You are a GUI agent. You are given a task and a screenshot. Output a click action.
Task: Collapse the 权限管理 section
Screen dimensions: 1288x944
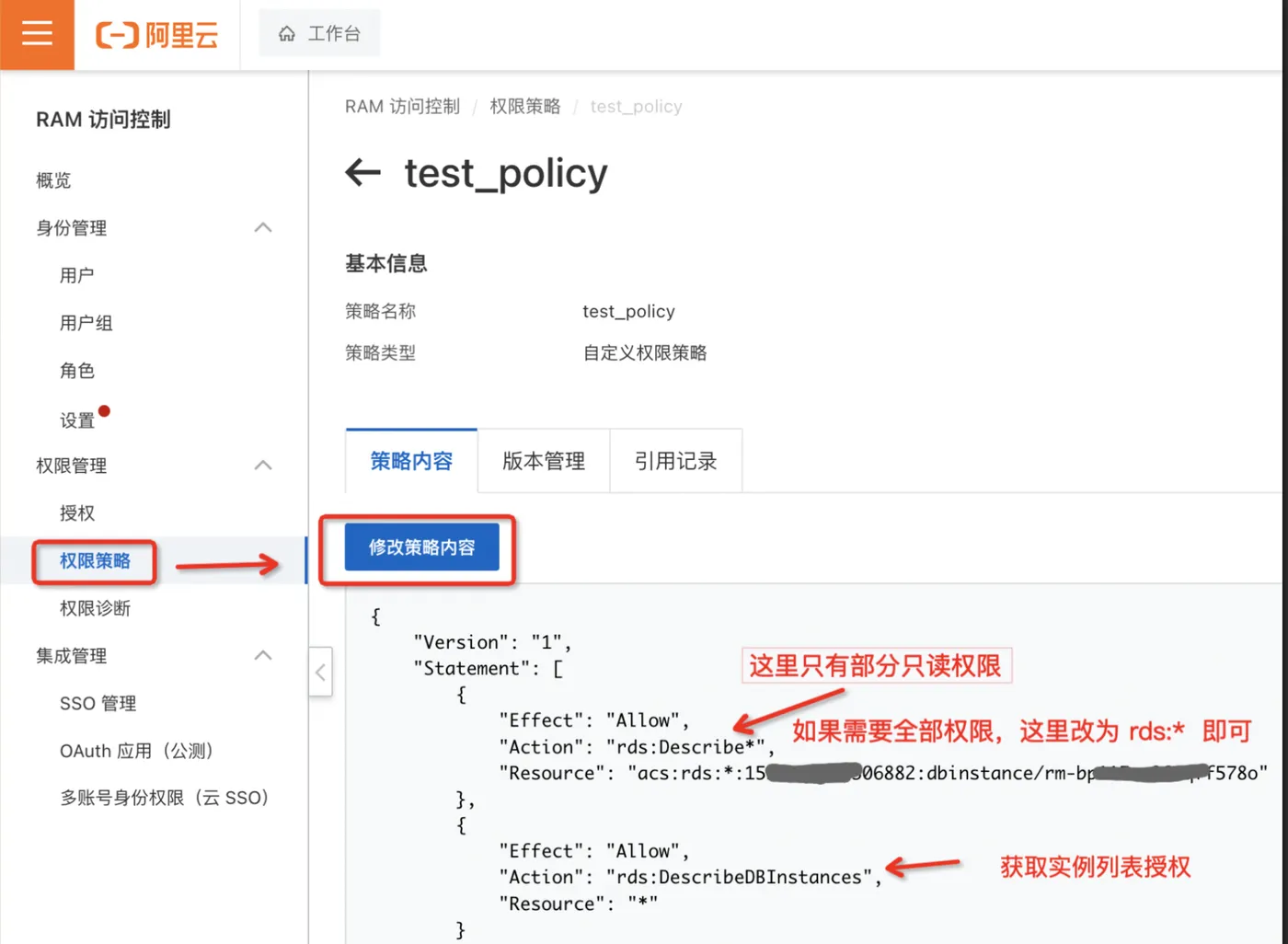(x=263, y=466)
